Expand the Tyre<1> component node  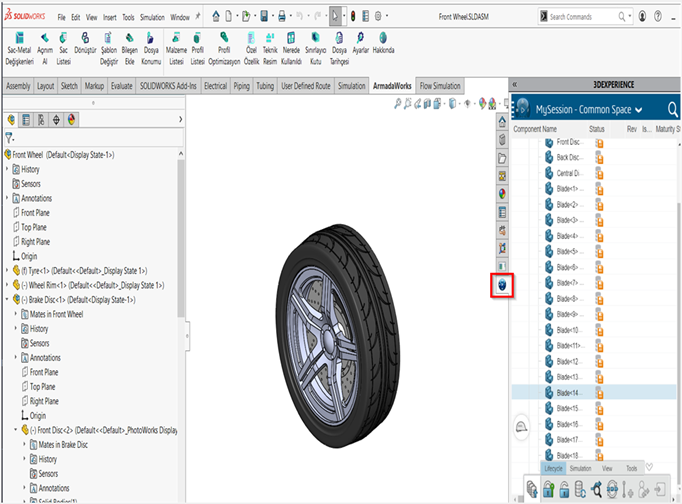(x=7, y=270)
